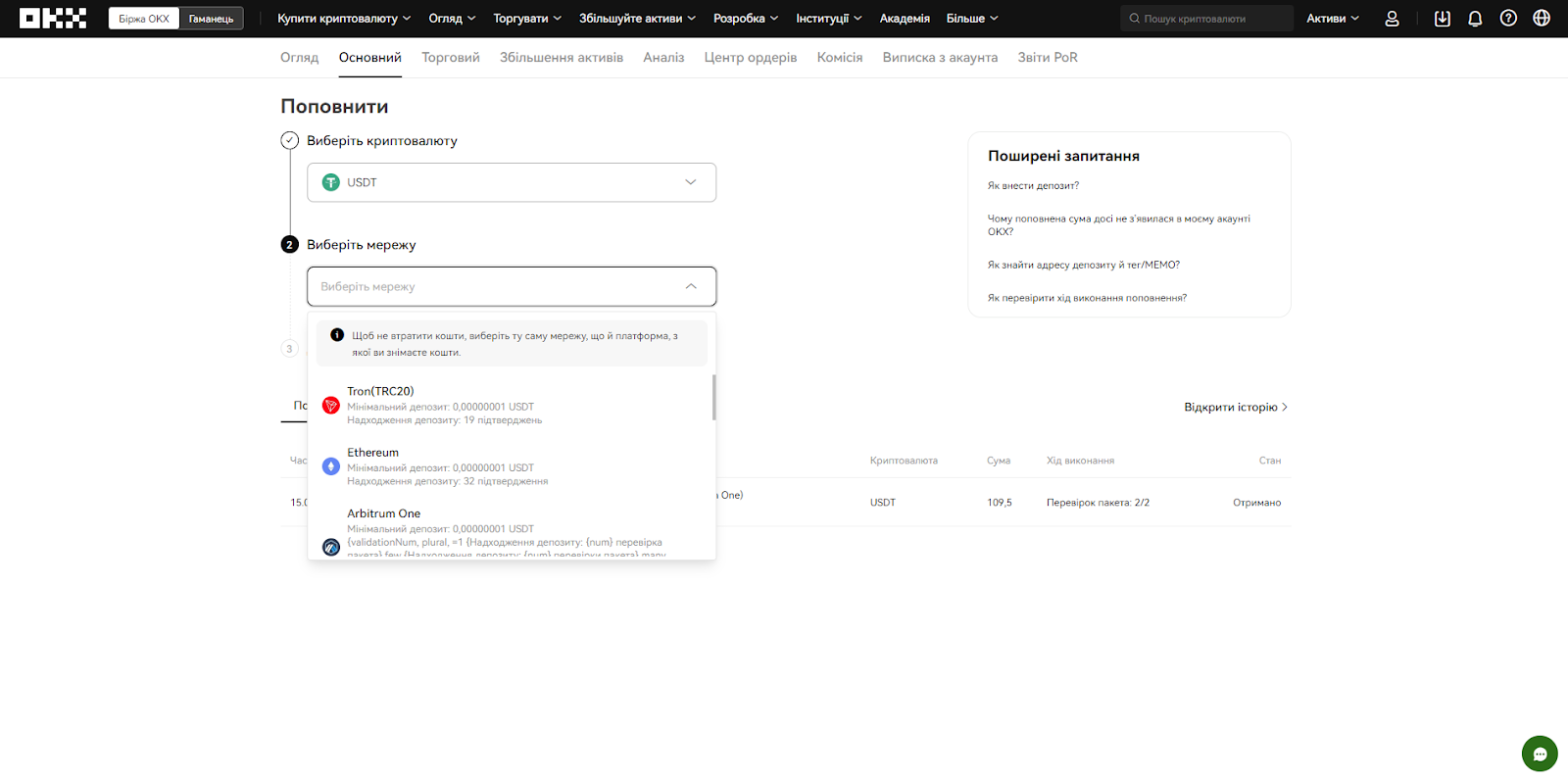Click the Сума column header
Viewport: 1568px width, 780px height.
999,461
